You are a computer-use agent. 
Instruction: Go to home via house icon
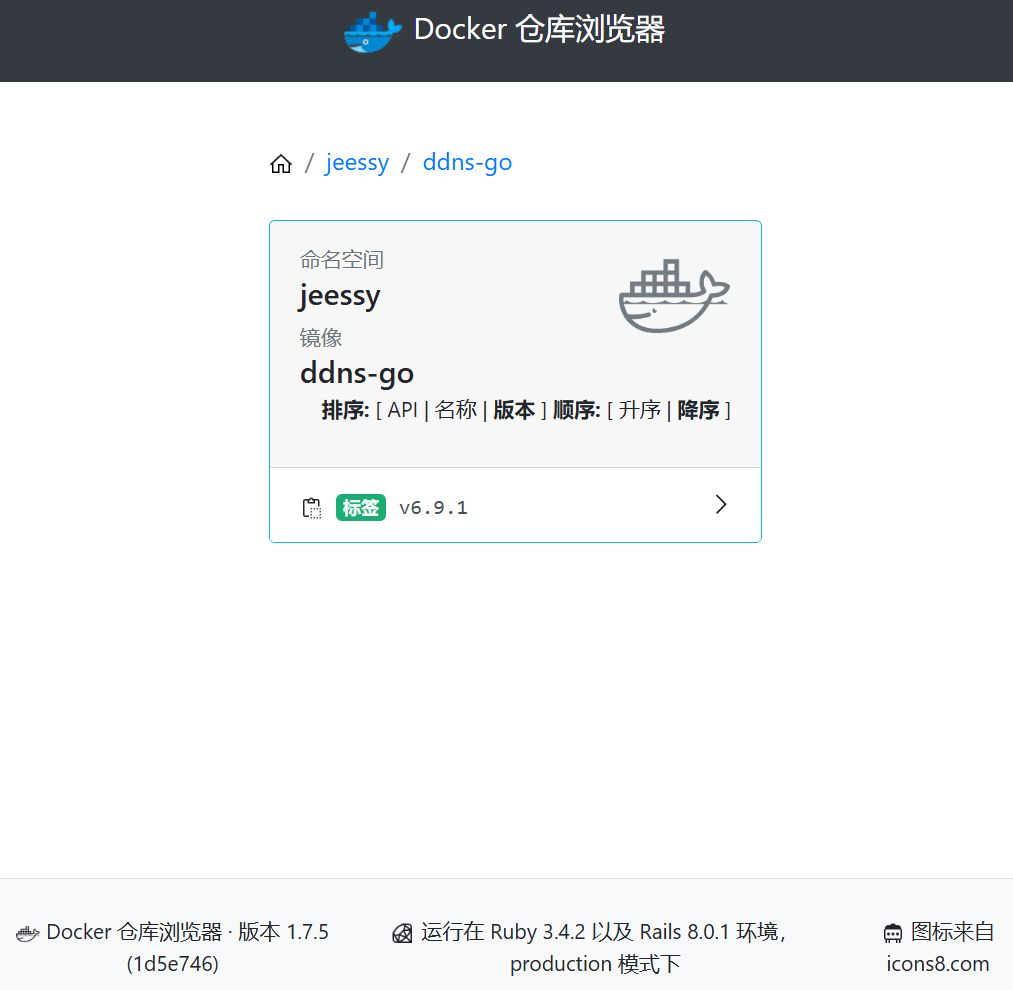[281, 163]
